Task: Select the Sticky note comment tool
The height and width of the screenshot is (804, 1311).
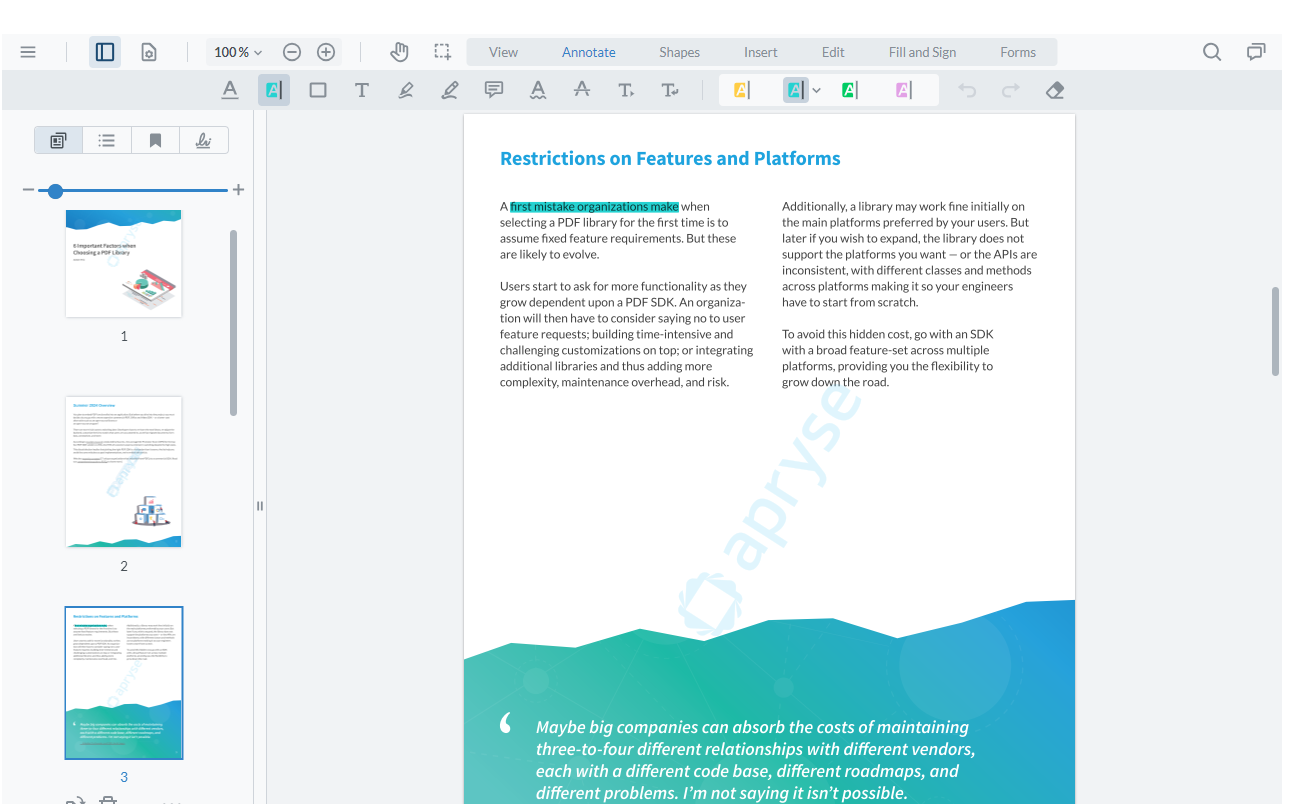Action: [x=494, y=90]
